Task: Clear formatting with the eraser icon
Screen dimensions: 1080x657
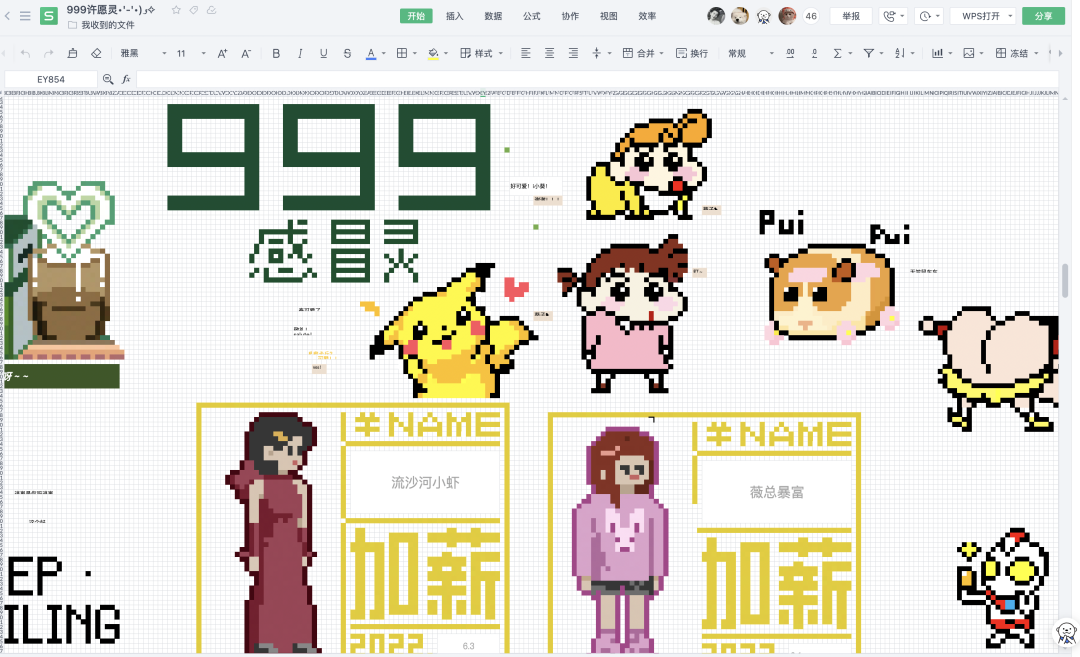Action: click(96, 53)
